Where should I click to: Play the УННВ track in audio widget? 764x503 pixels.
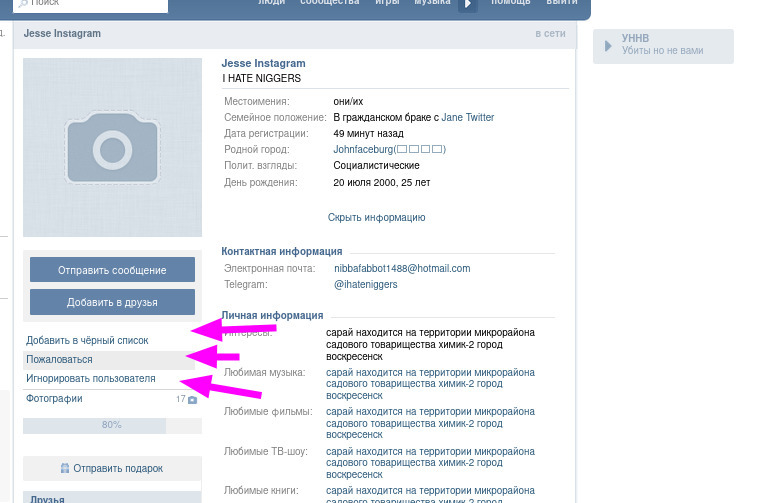(x=608, y=46)
